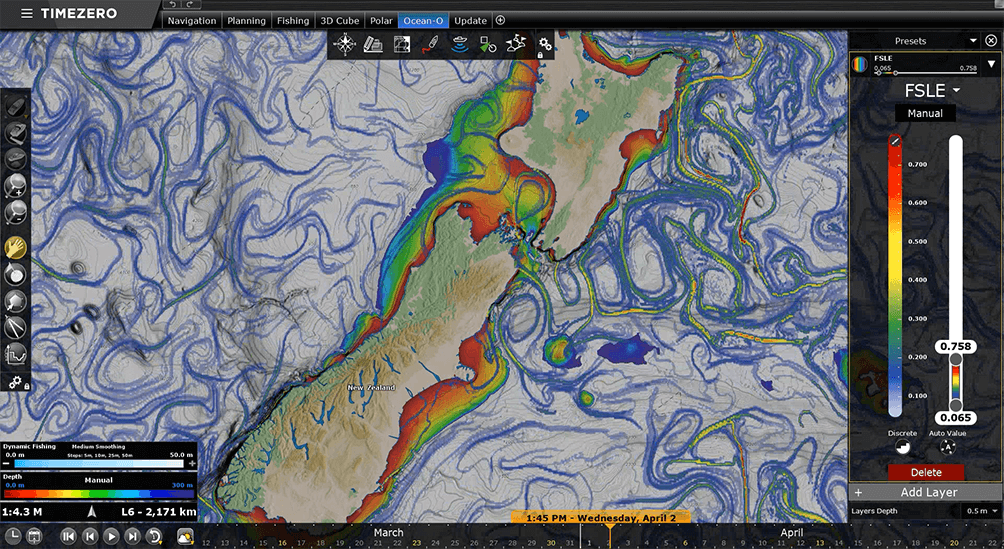Click the Add Layer button
Image resolution: width=1004 pixels, height=549 pixels.
pyautogui.click(x=929, y=492)
